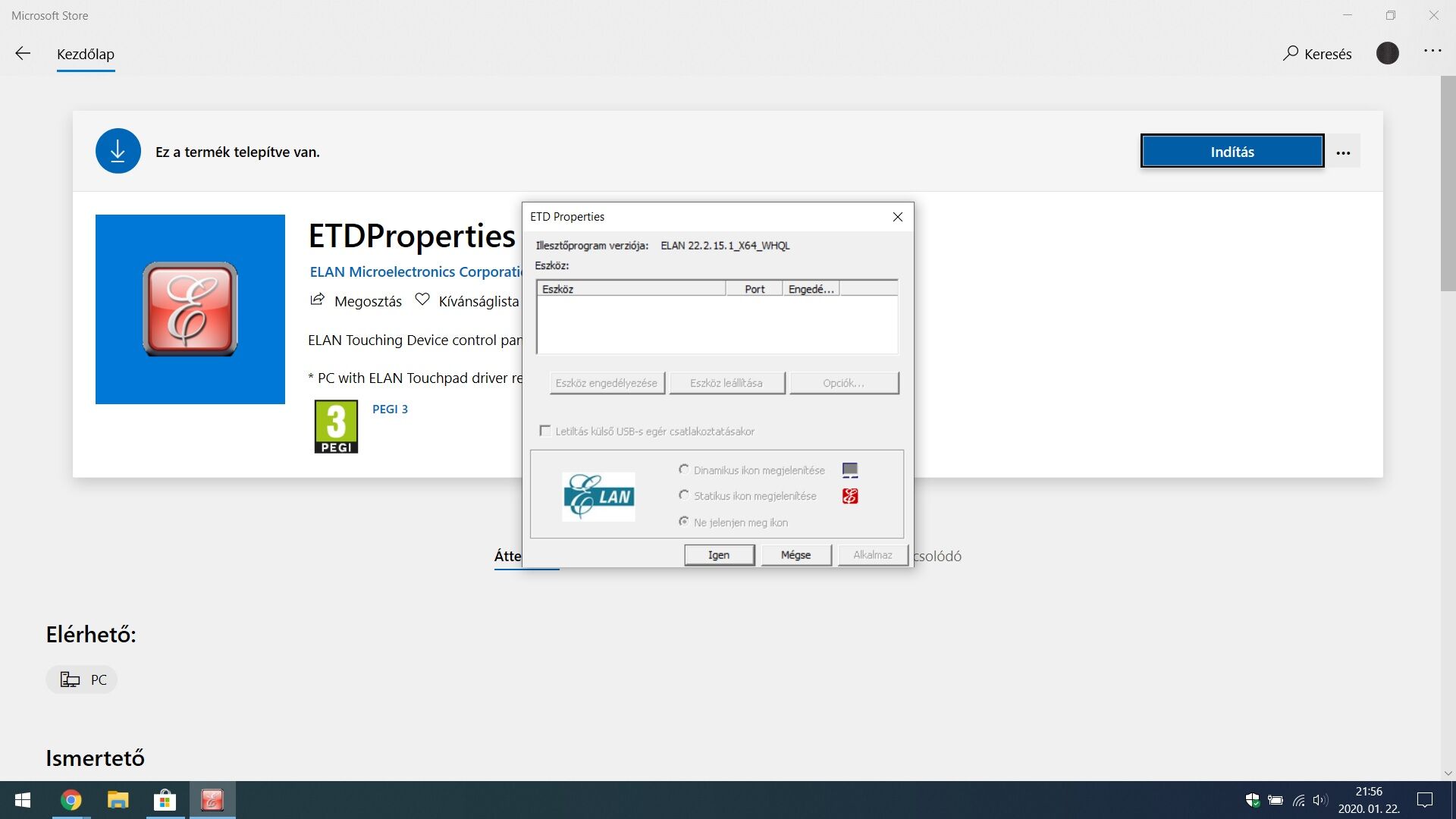Open File Explorer from the taskbar
This screenshot has width=1456, height=819.
pyautogui.click(x=118, y=800)
